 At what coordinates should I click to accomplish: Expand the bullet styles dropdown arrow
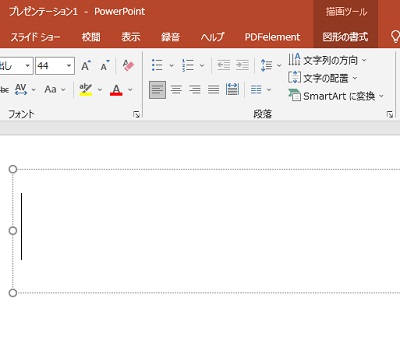pyautogui.click(x=171, y=66)
